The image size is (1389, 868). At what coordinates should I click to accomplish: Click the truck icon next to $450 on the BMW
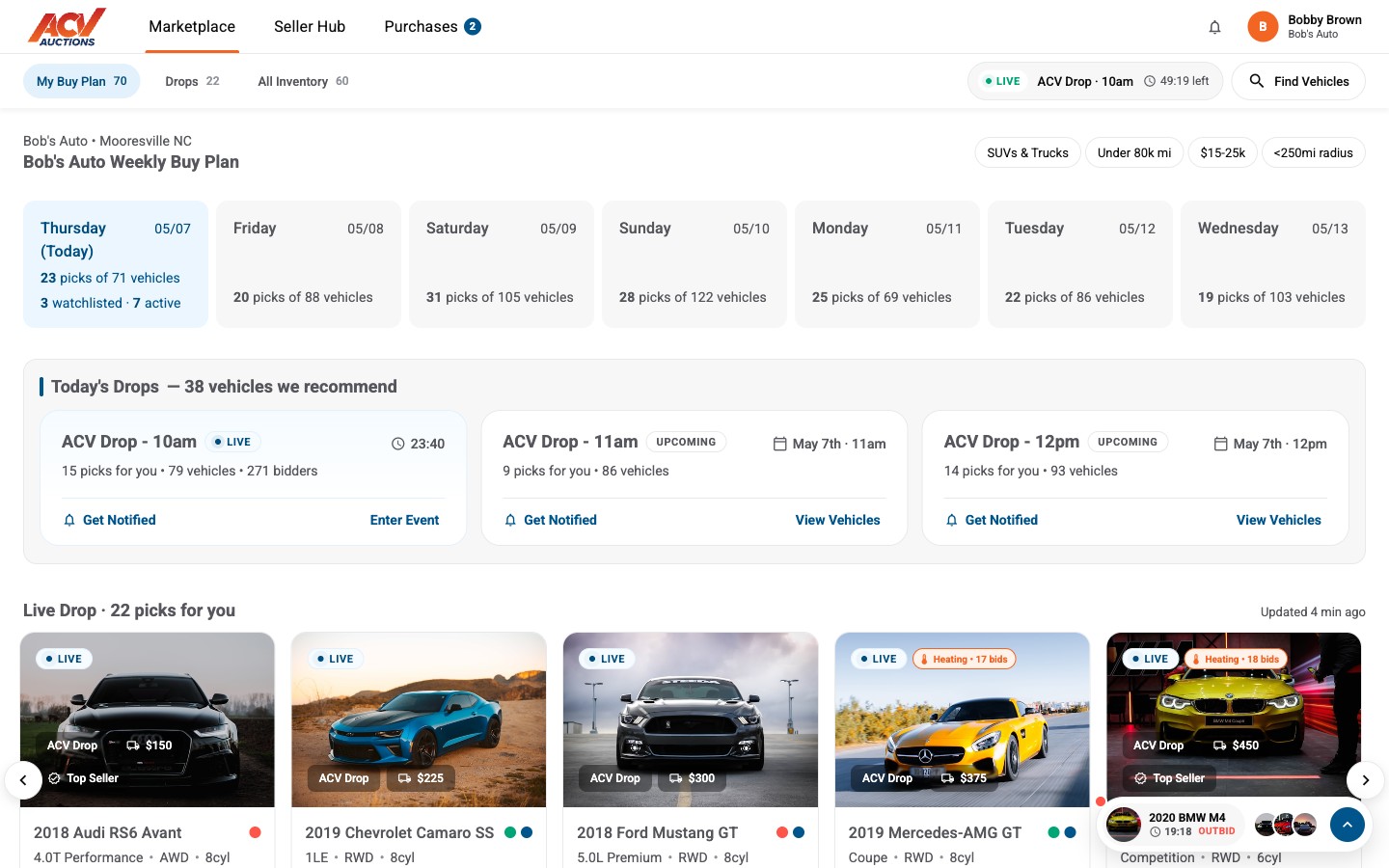[1220, 746]
